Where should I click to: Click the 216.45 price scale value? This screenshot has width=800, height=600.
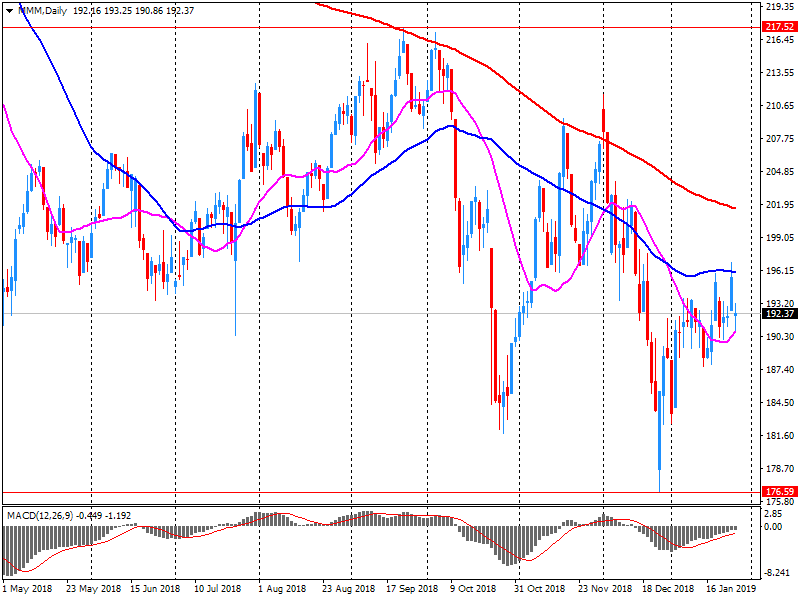click(x=780, y=39)
